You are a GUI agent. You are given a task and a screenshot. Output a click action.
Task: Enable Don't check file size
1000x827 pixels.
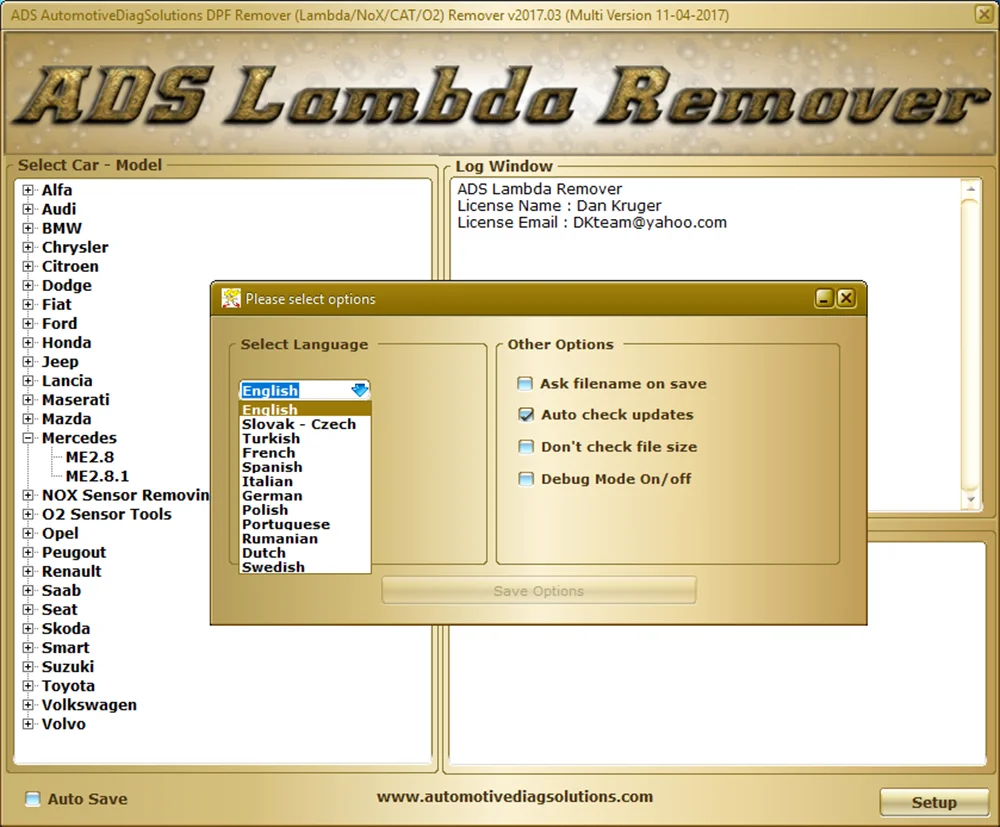point(526,446)
